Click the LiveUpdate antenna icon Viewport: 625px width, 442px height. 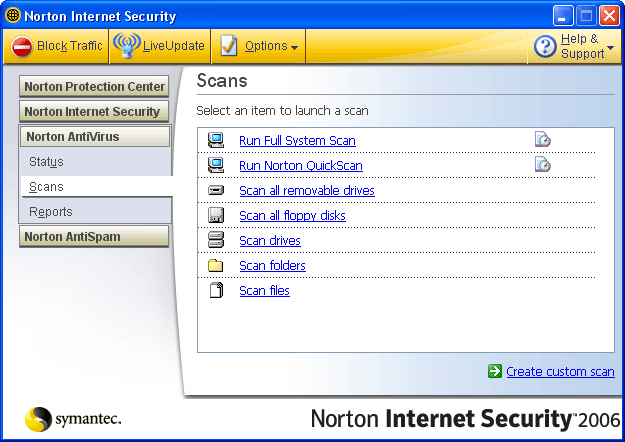pyautogui.click(x=127, y=45)
